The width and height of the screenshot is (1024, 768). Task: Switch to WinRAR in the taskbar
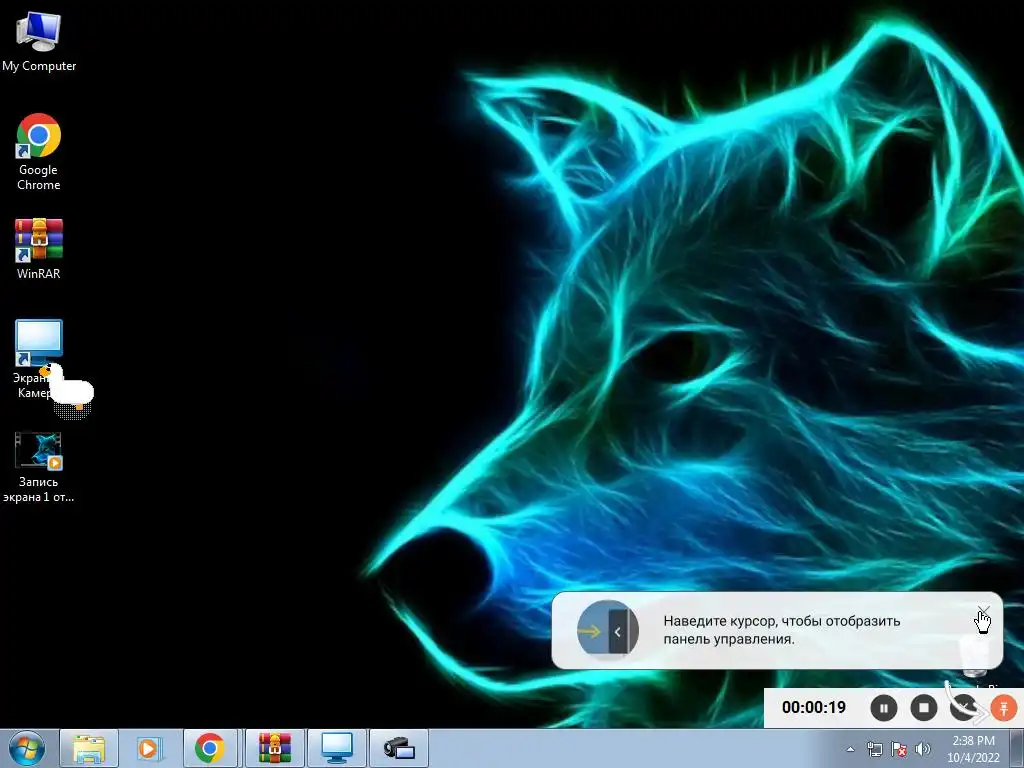point(275,748)
